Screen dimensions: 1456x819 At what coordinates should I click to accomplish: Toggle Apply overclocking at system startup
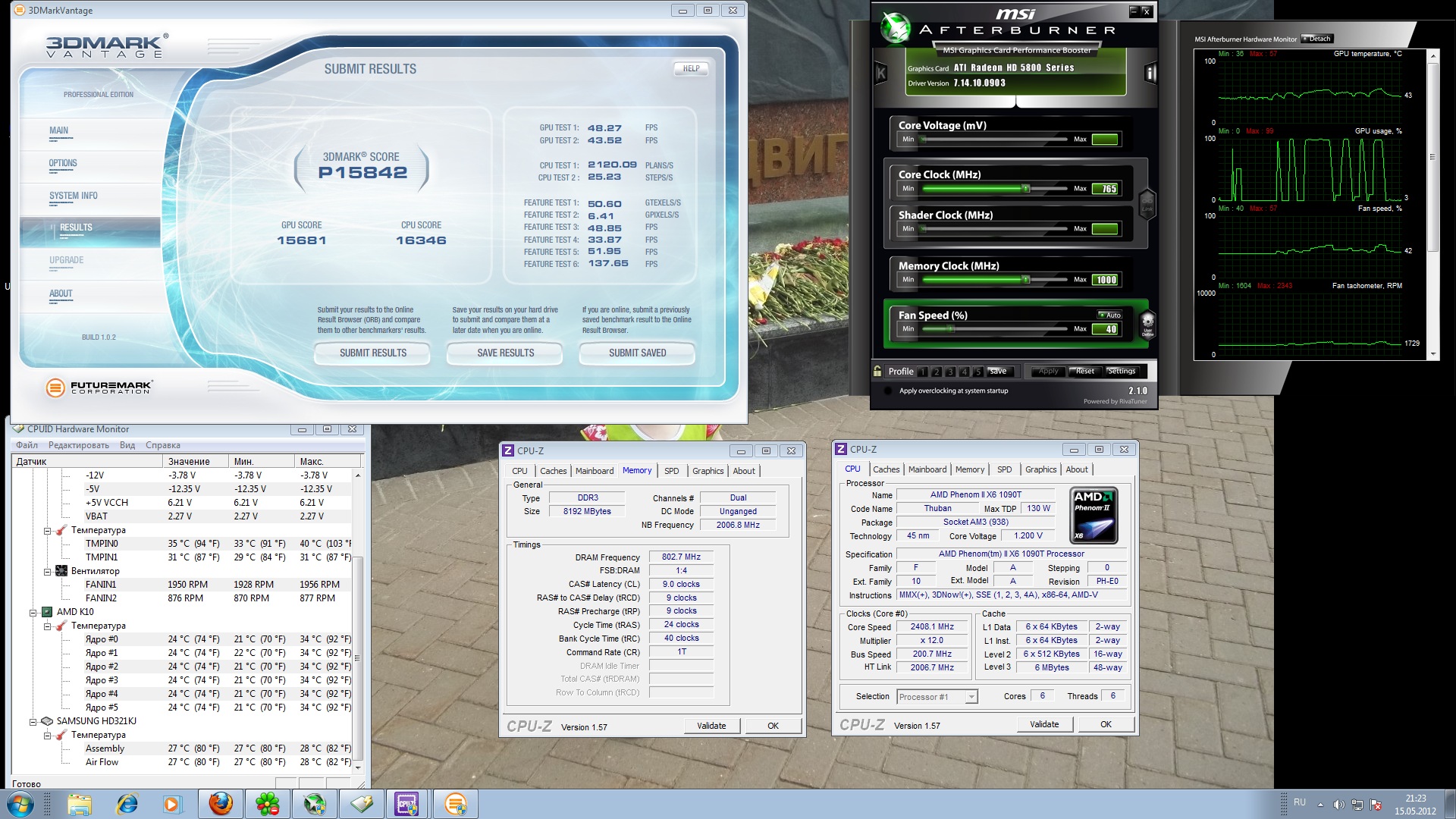coord(888,391)
